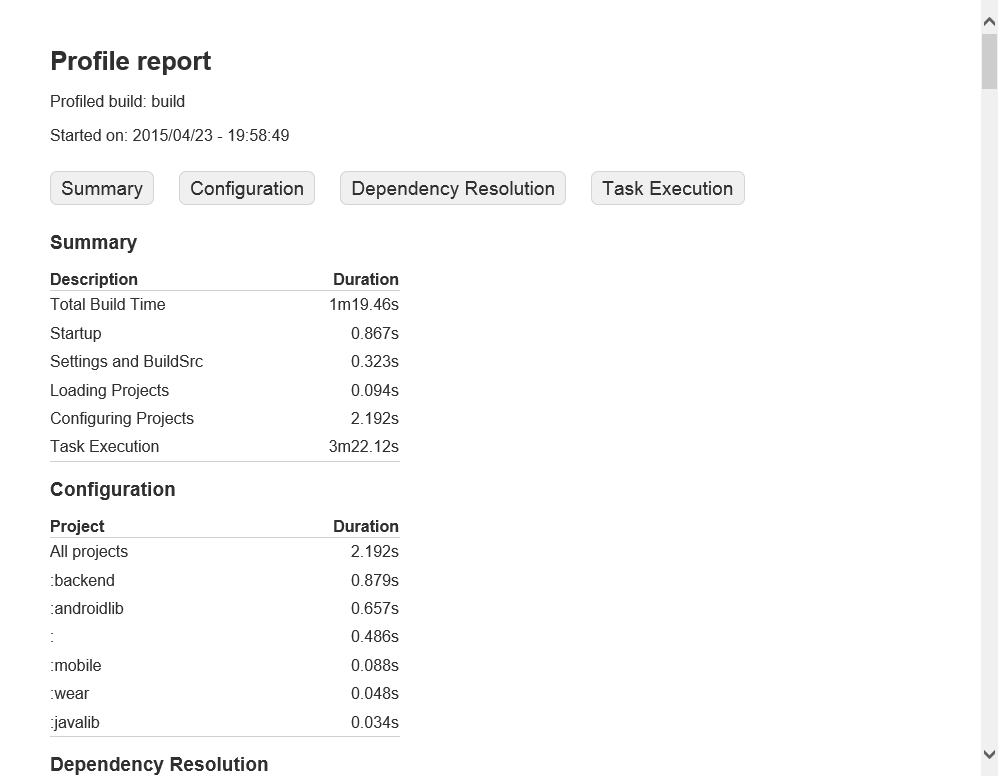998x776 pixels.
Task: Select the :javalib project row
Action: pos(74,722)
